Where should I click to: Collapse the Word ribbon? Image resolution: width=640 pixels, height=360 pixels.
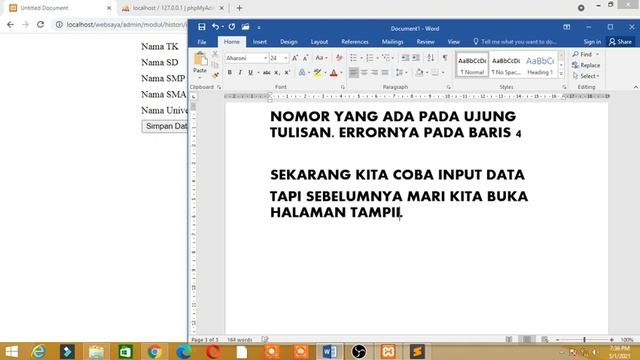pyautogui.click(x=636, y=87)
